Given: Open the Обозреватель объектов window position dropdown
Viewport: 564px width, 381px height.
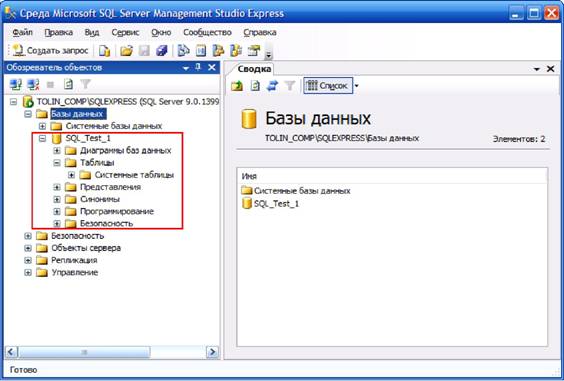Looking at the screenshot, I should coord(186,68).
